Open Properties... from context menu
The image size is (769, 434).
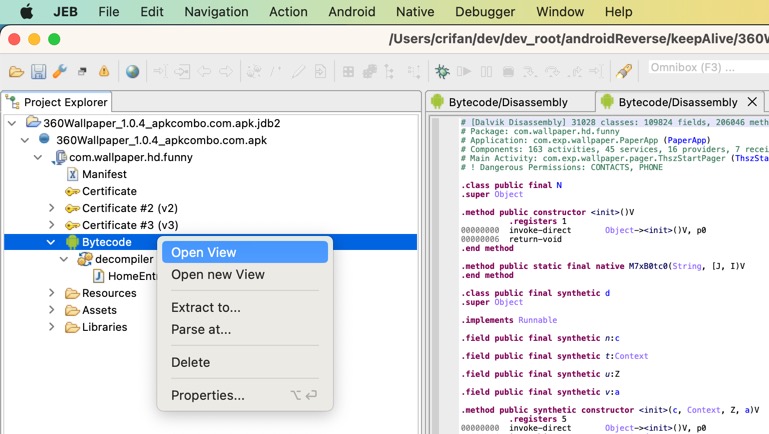[x=245, y=395]
